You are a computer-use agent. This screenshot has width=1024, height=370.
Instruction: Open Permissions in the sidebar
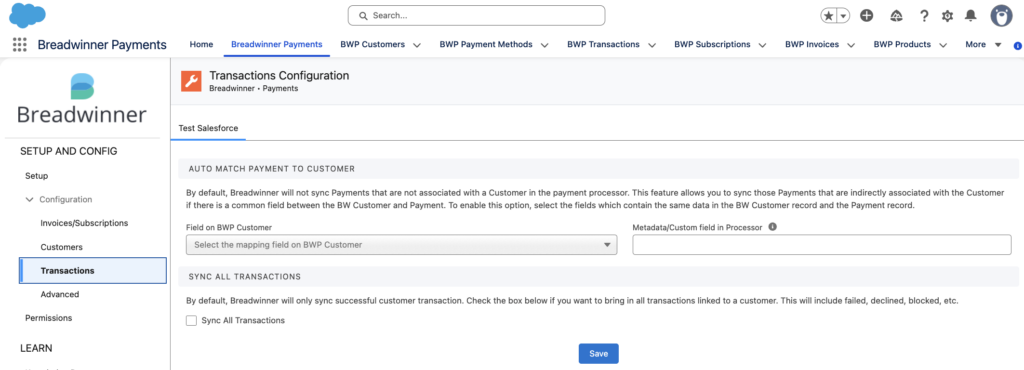click(x=48, y=318)
